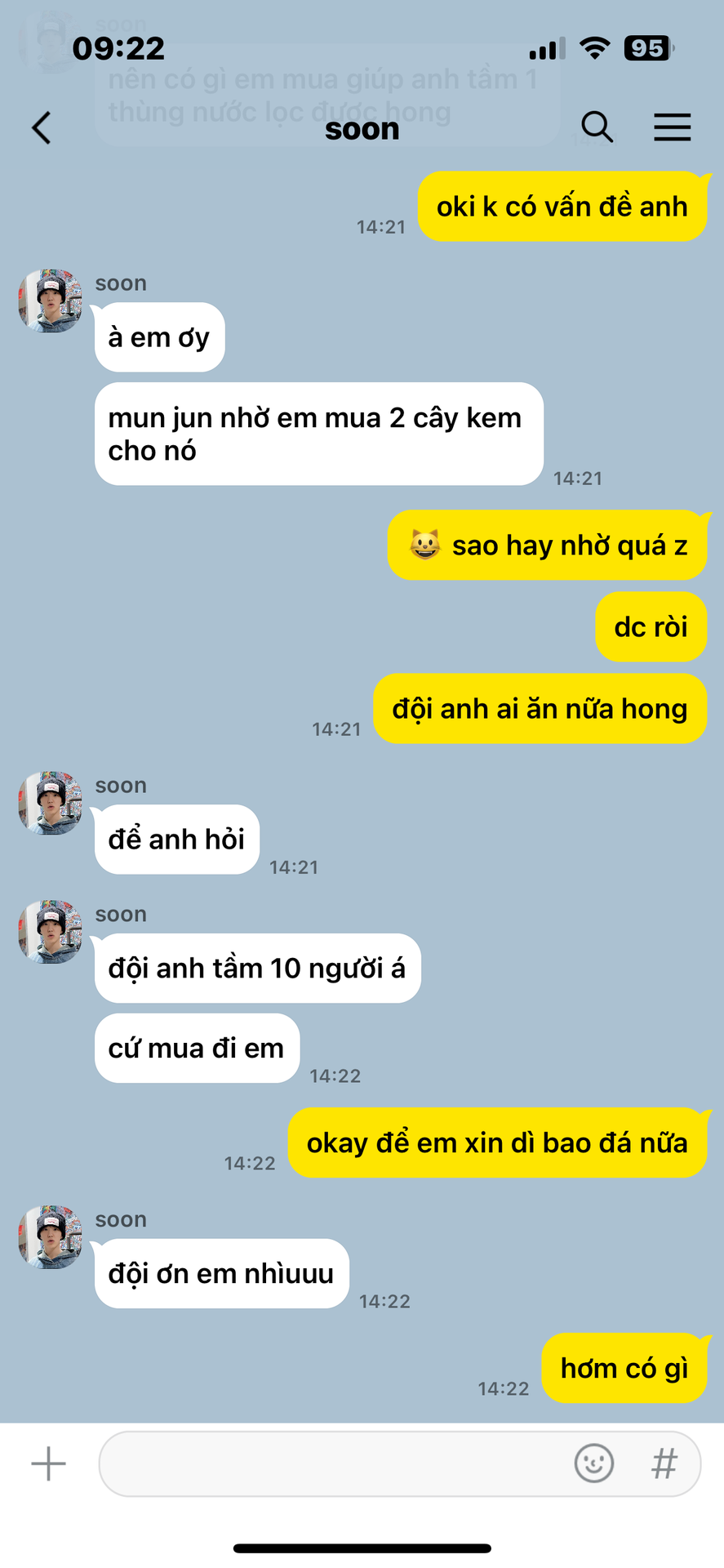Open chat search magnifier icon
Image resolution: width=724 pixels, height=1568 pixels.
pyautogui.click(x=597, y=127)
